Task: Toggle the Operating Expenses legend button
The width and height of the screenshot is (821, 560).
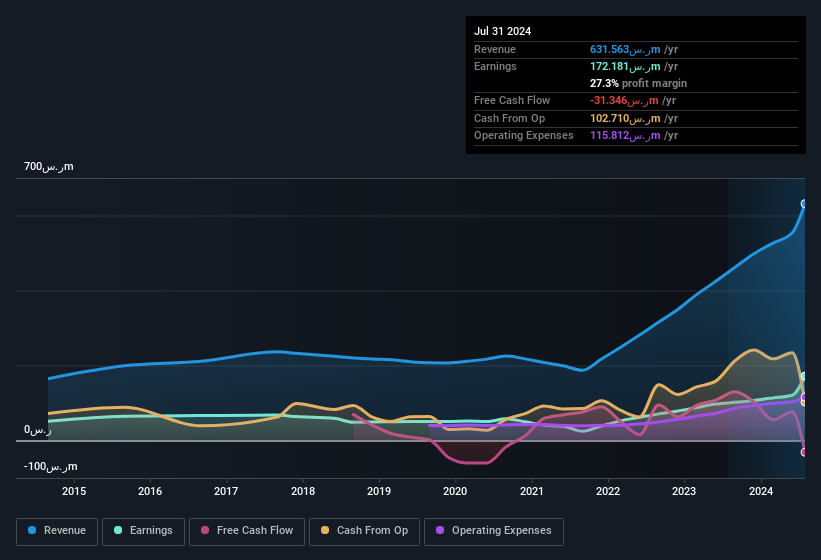Action: [493, 531]
